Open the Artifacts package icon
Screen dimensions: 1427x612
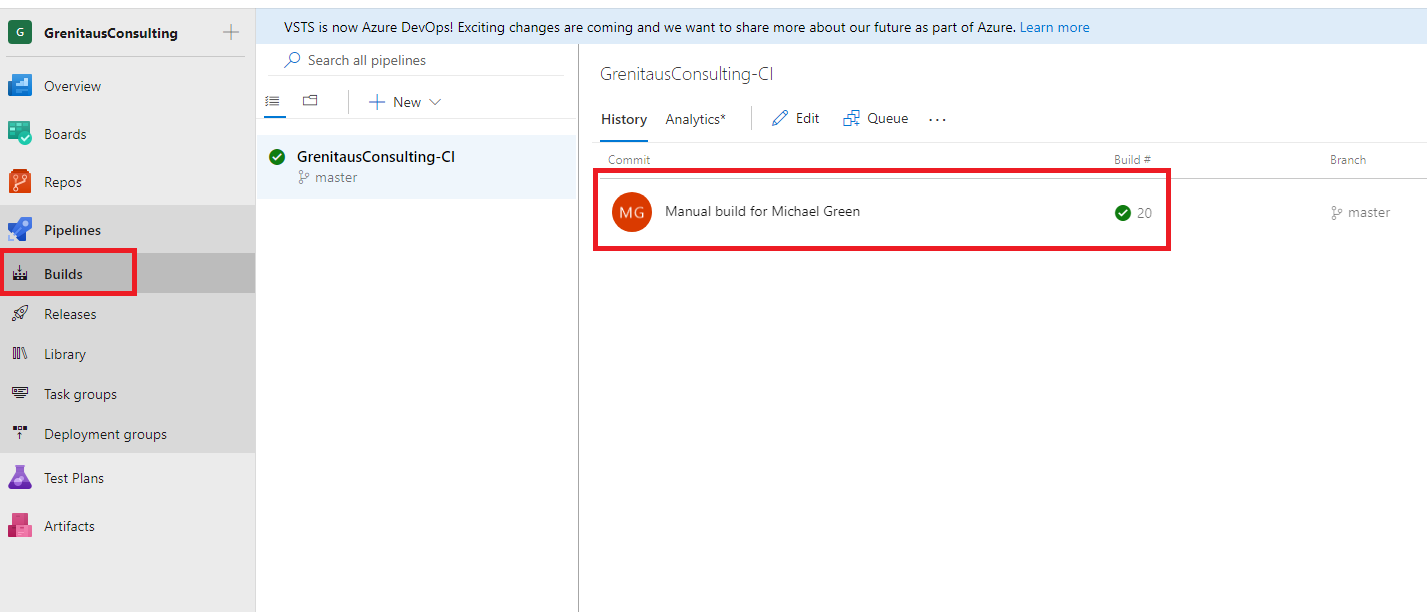click(20, 526)
